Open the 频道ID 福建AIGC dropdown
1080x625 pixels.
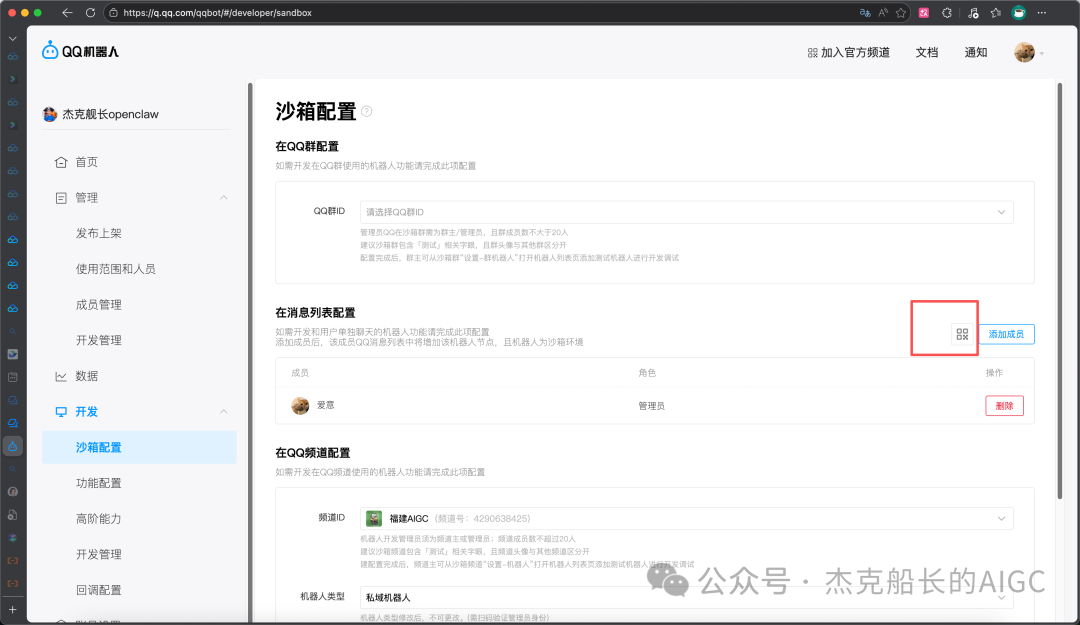pos(687,518)
